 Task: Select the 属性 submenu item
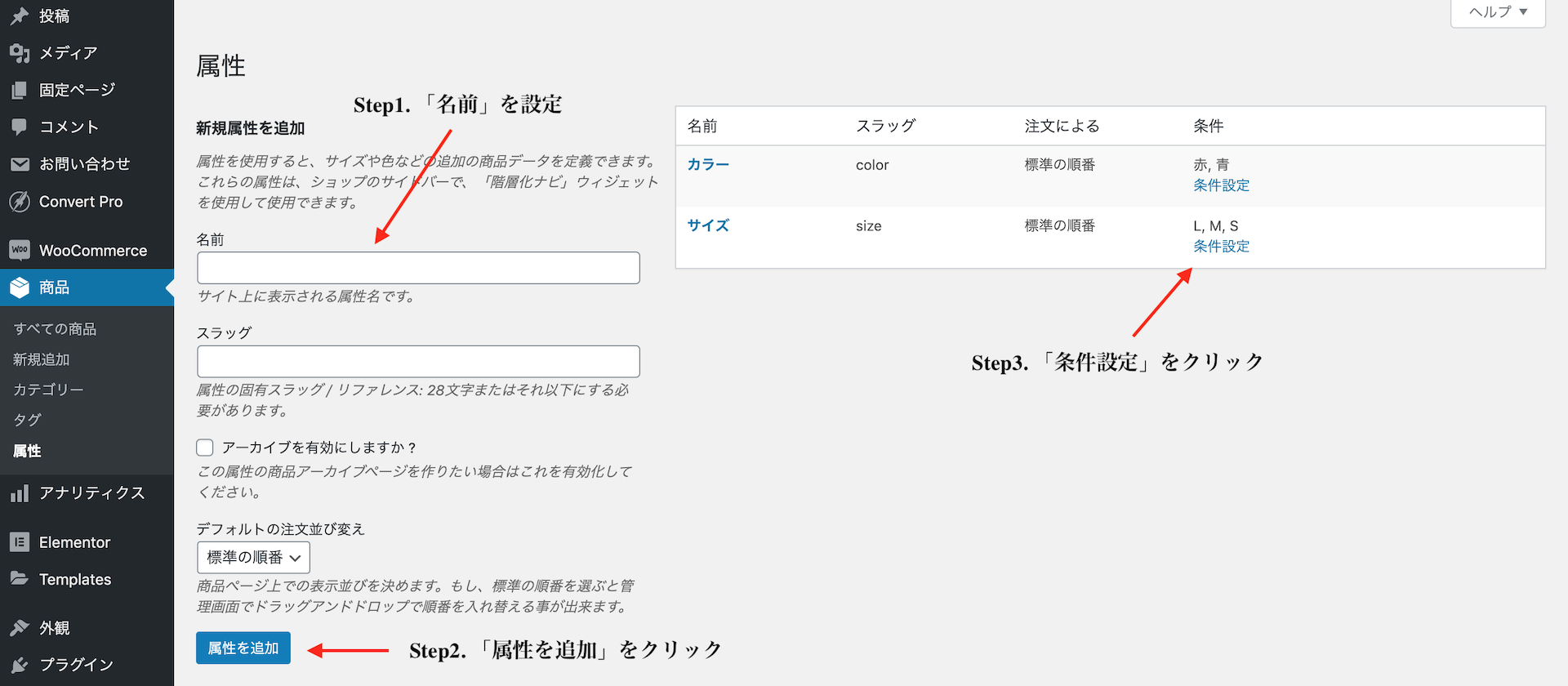pyautogui.click(x=27, y=451)
